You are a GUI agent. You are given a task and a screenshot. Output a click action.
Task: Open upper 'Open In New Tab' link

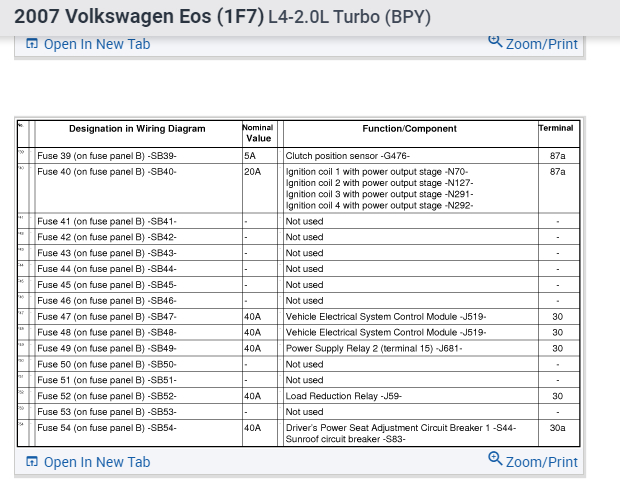[x=97, y=44]
